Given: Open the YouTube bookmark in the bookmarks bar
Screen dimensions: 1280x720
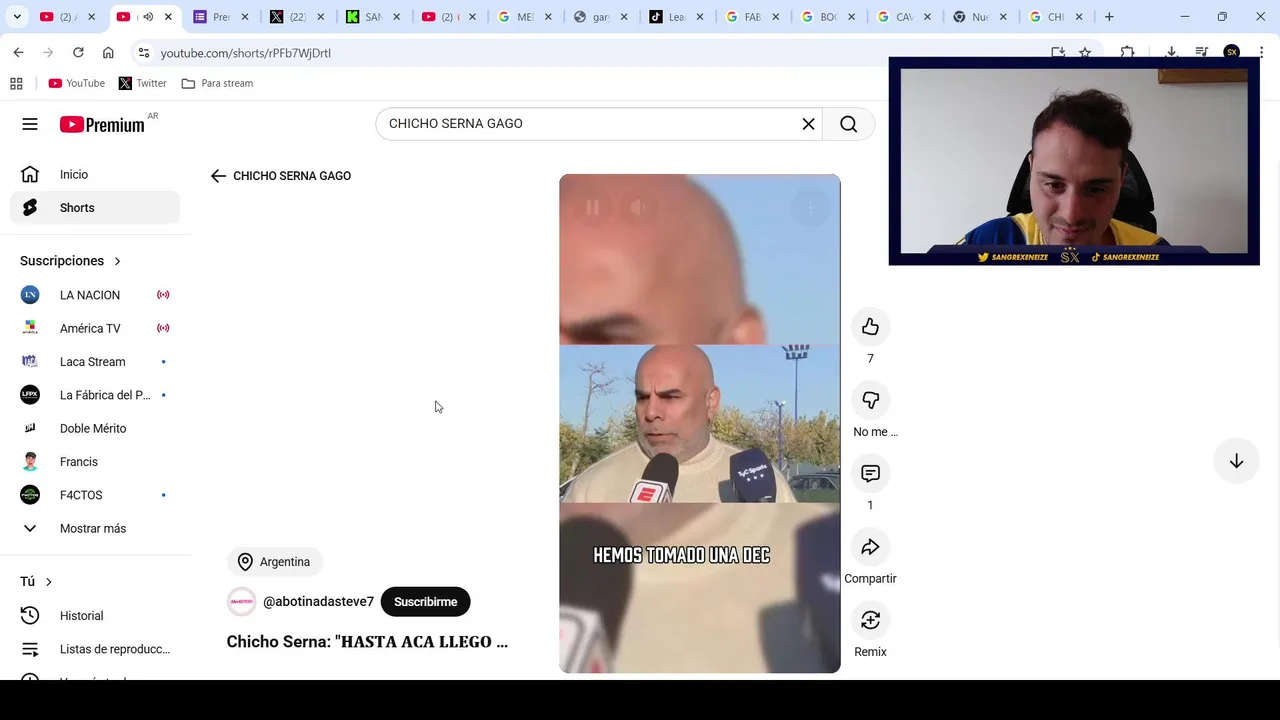Looking at the screenshot, I should 77,83.
